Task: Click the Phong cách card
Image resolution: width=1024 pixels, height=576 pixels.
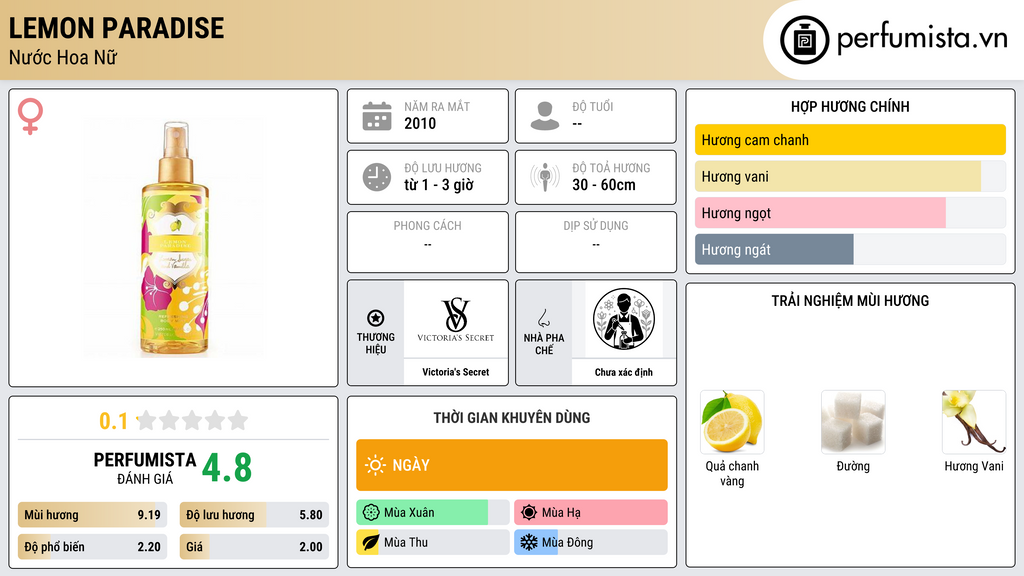Action: tap(428, 242)
